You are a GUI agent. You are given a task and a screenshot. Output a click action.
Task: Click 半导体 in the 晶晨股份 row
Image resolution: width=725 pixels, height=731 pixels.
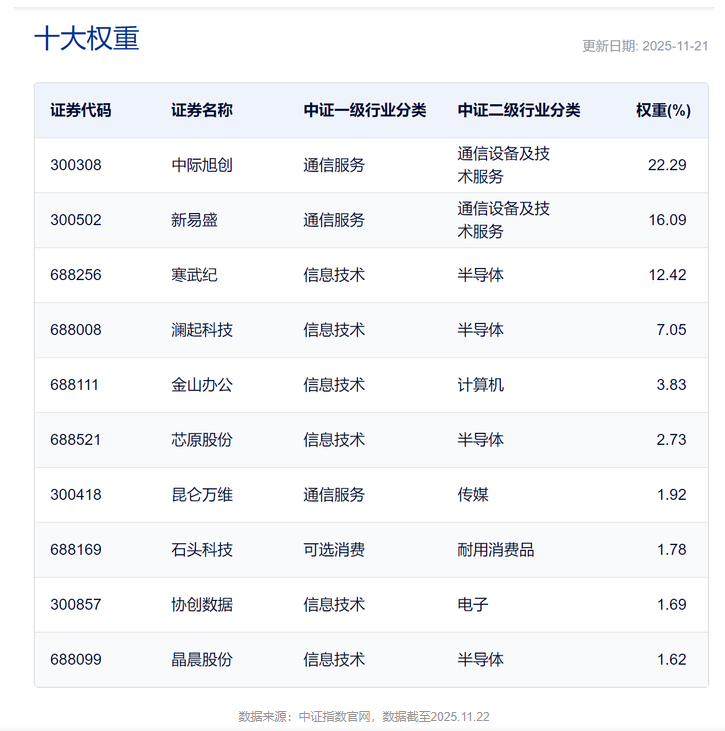(480, 660)
